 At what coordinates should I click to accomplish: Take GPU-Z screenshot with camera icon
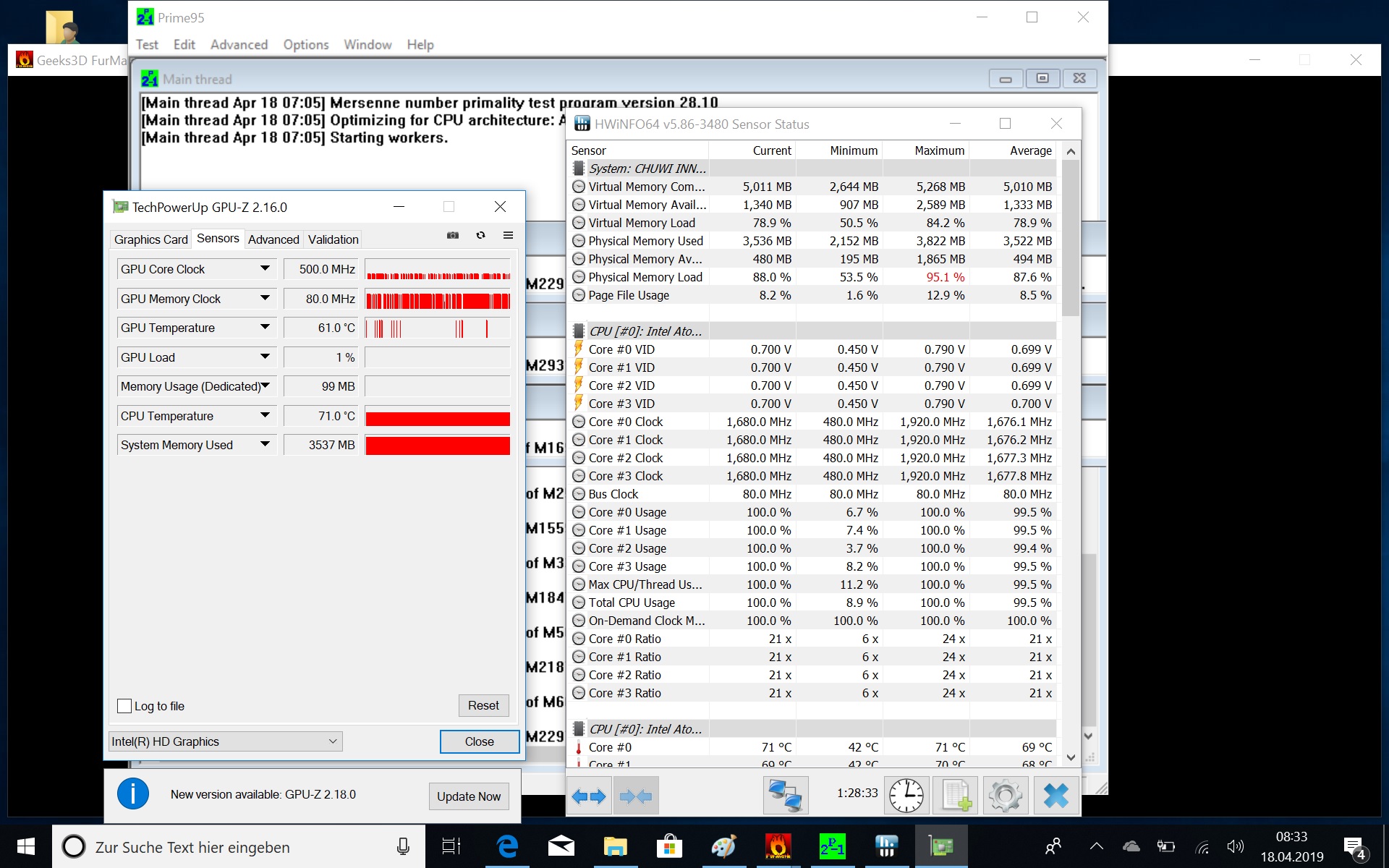[453, 235]
